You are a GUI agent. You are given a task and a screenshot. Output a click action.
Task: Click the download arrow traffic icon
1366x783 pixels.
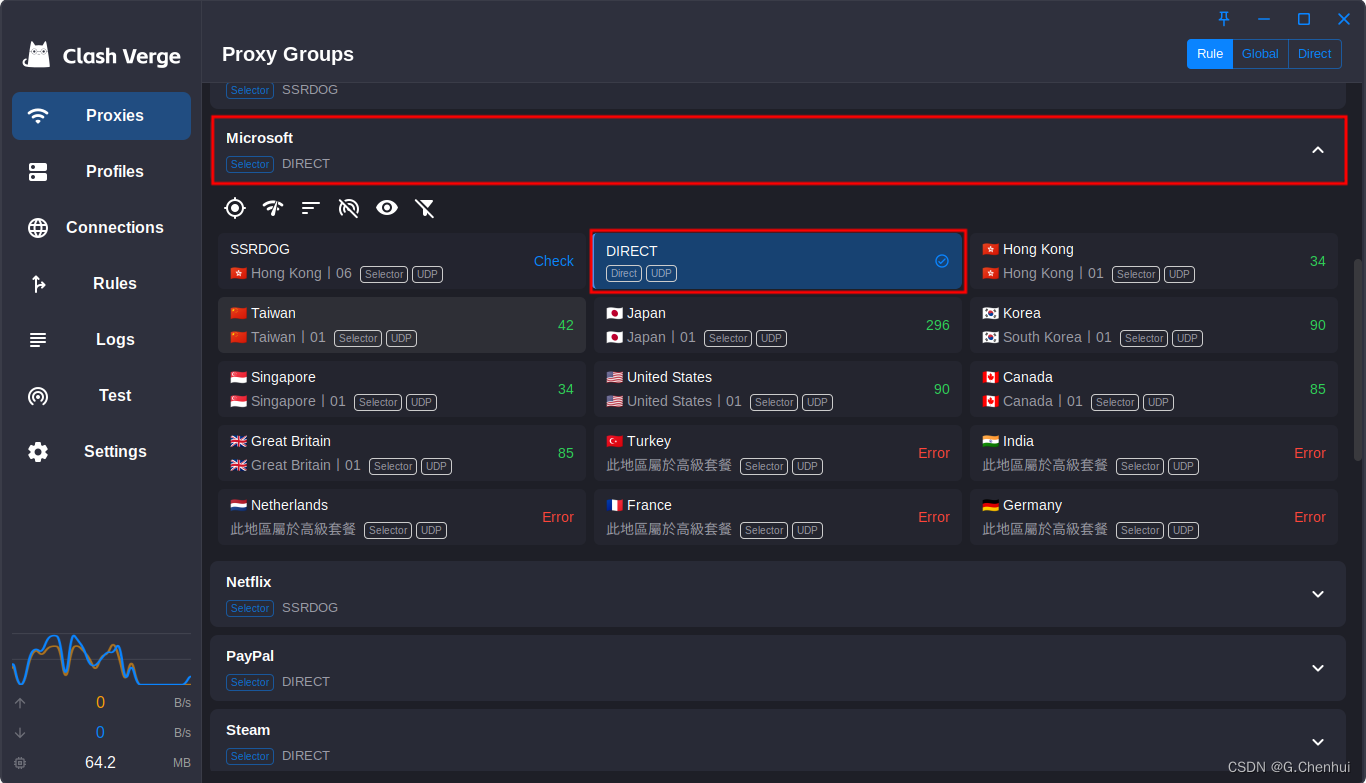coord(20,733)
